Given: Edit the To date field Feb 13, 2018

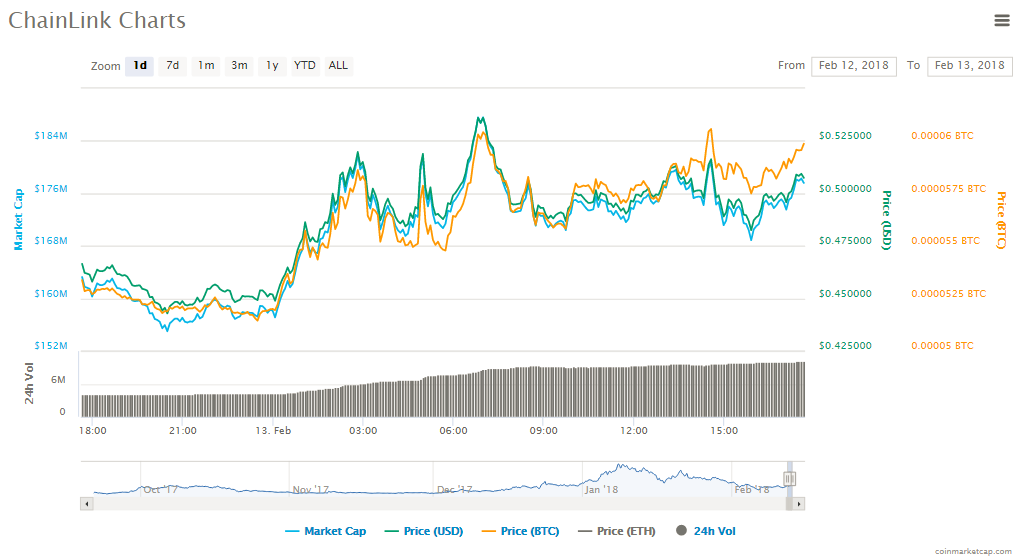Looking at the screenshot, I should pos(969,66).
